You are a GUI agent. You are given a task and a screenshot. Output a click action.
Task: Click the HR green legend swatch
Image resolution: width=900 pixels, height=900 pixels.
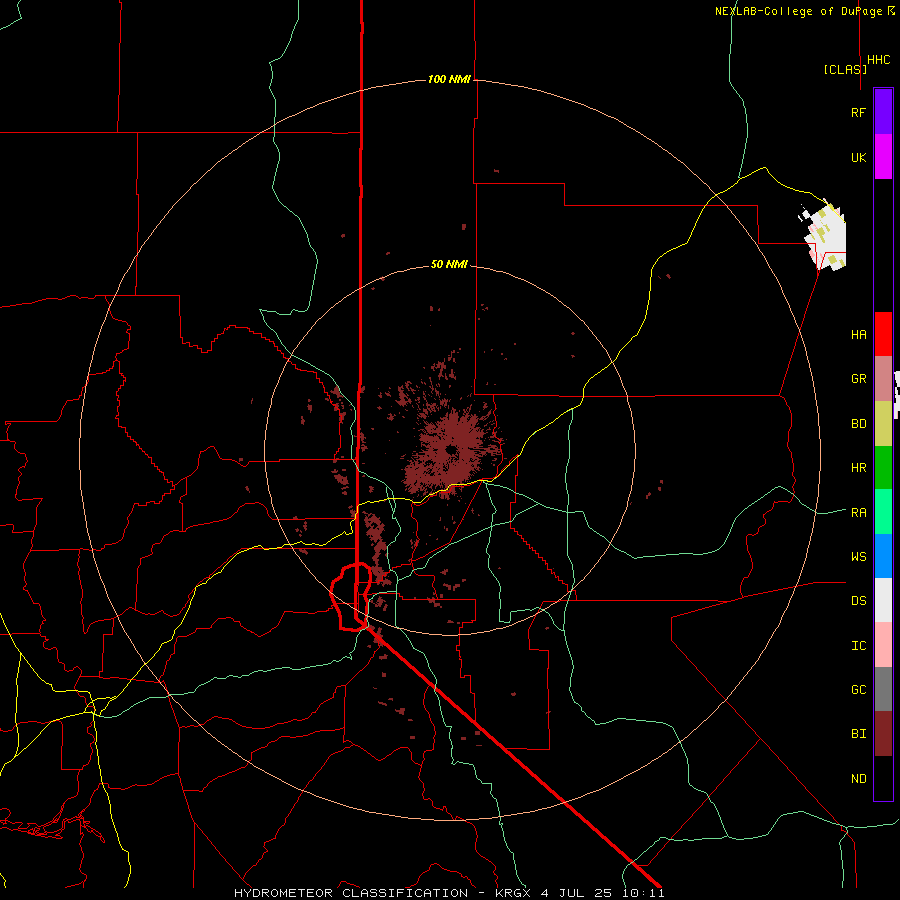click(x=883, y=468)
